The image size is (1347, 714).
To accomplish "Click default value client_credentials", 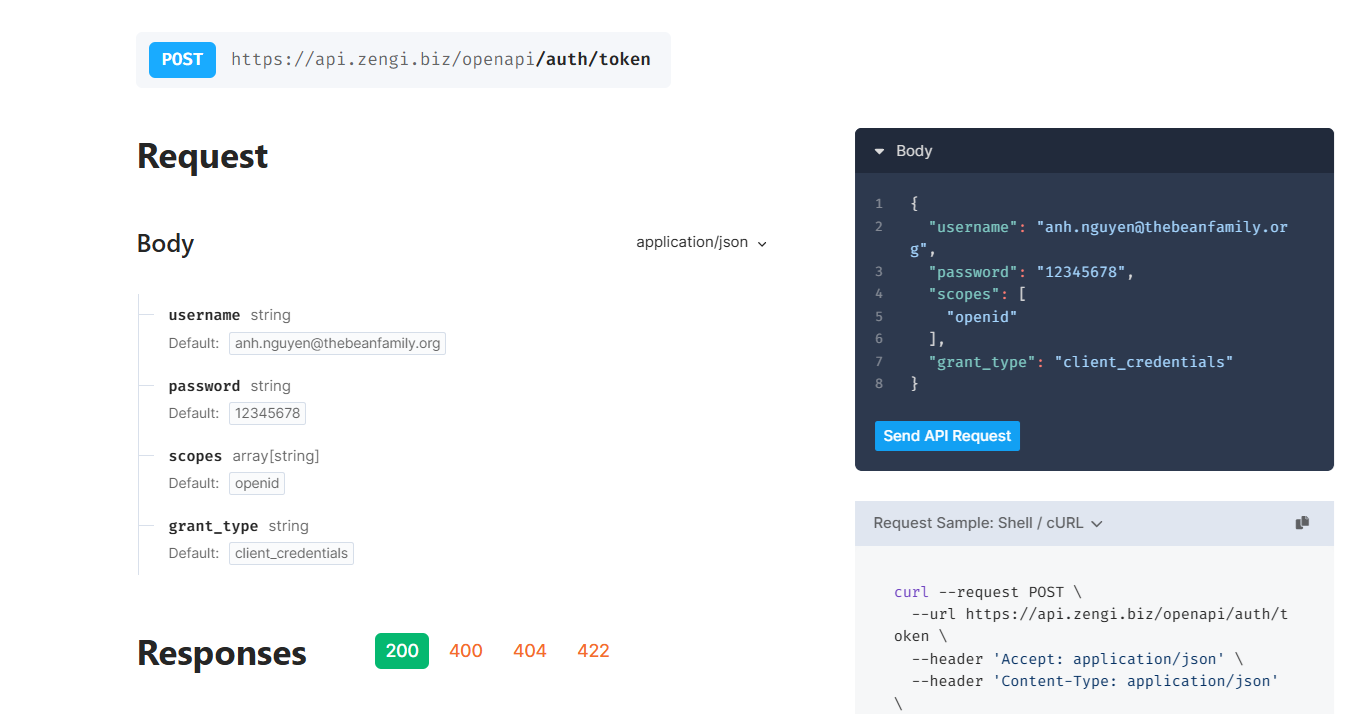I will [x=291, y=553].
